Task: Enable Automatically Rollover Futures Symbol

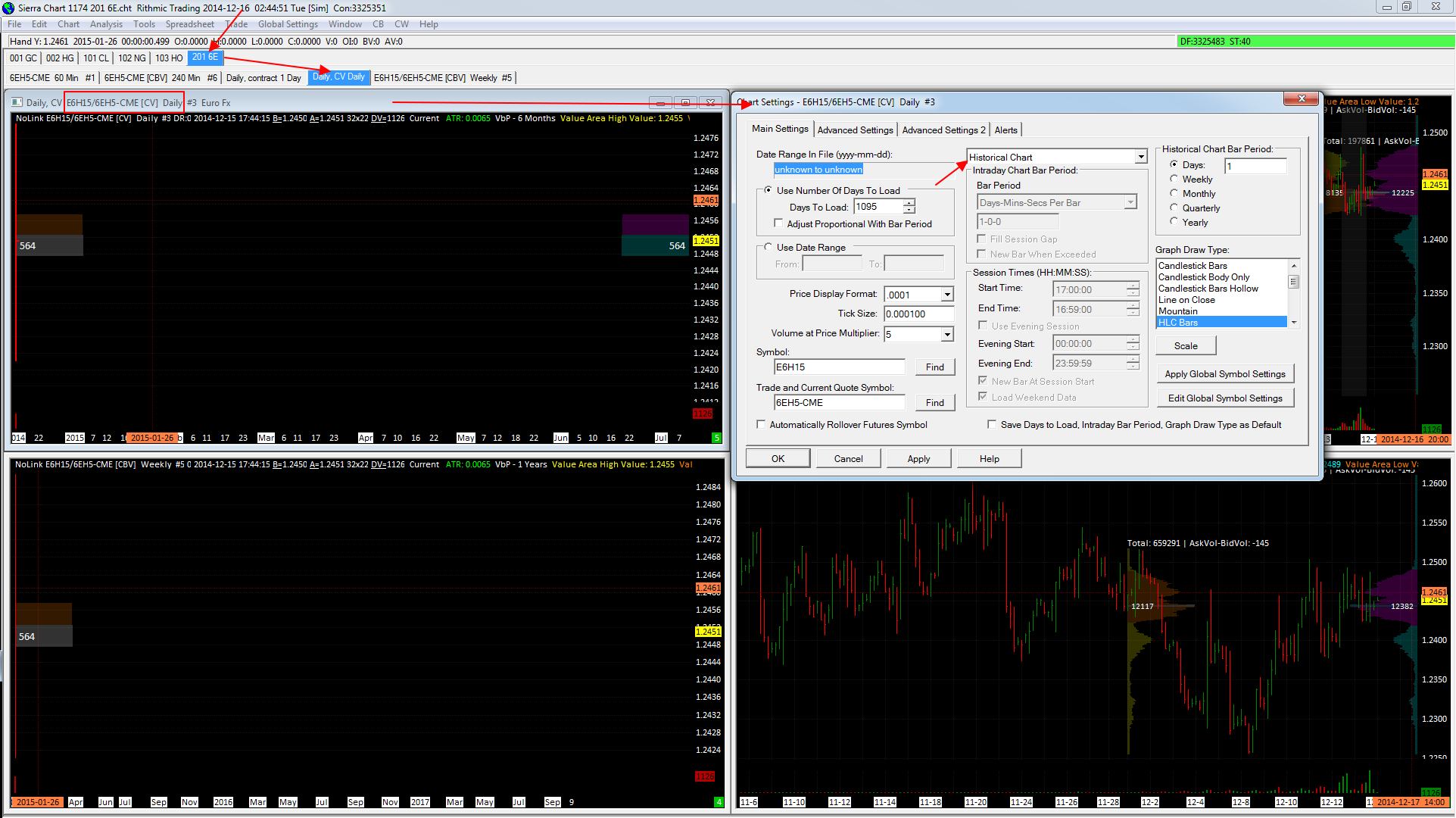Action: 762,425
